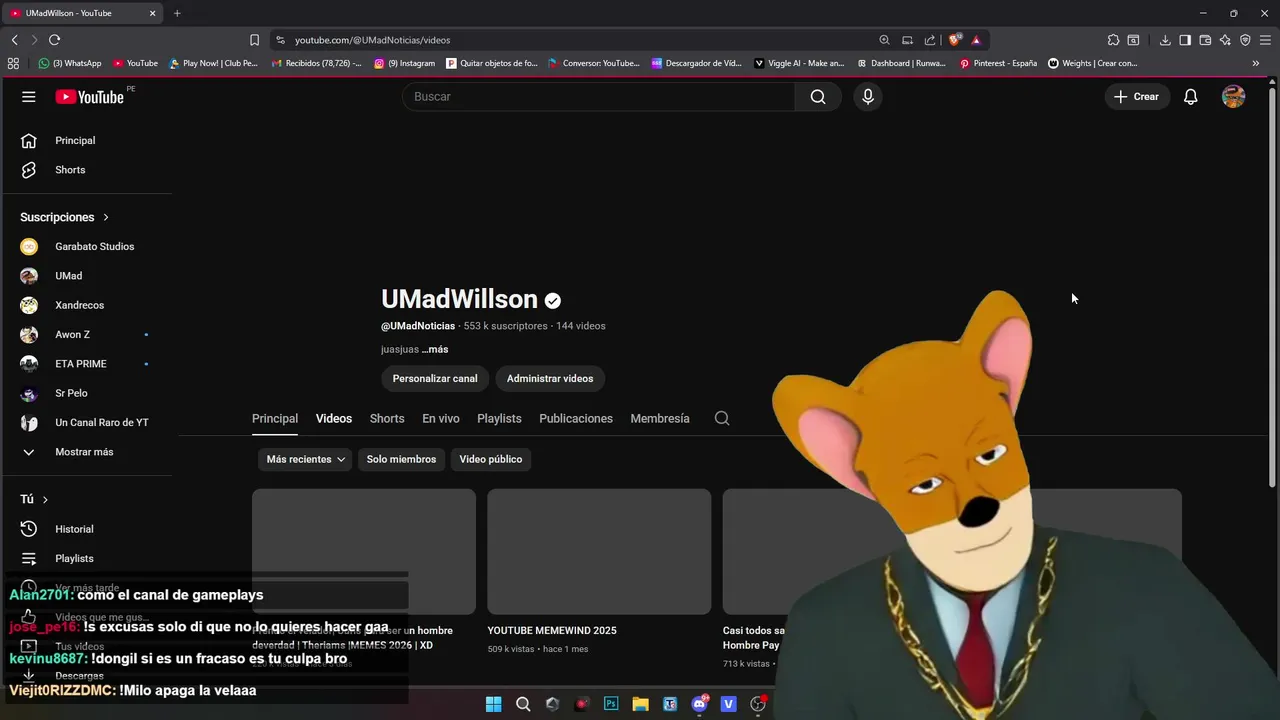Open the Brave Wallet icon
The height and width of the screenshot is (720, 1280).
[1205, 40]
